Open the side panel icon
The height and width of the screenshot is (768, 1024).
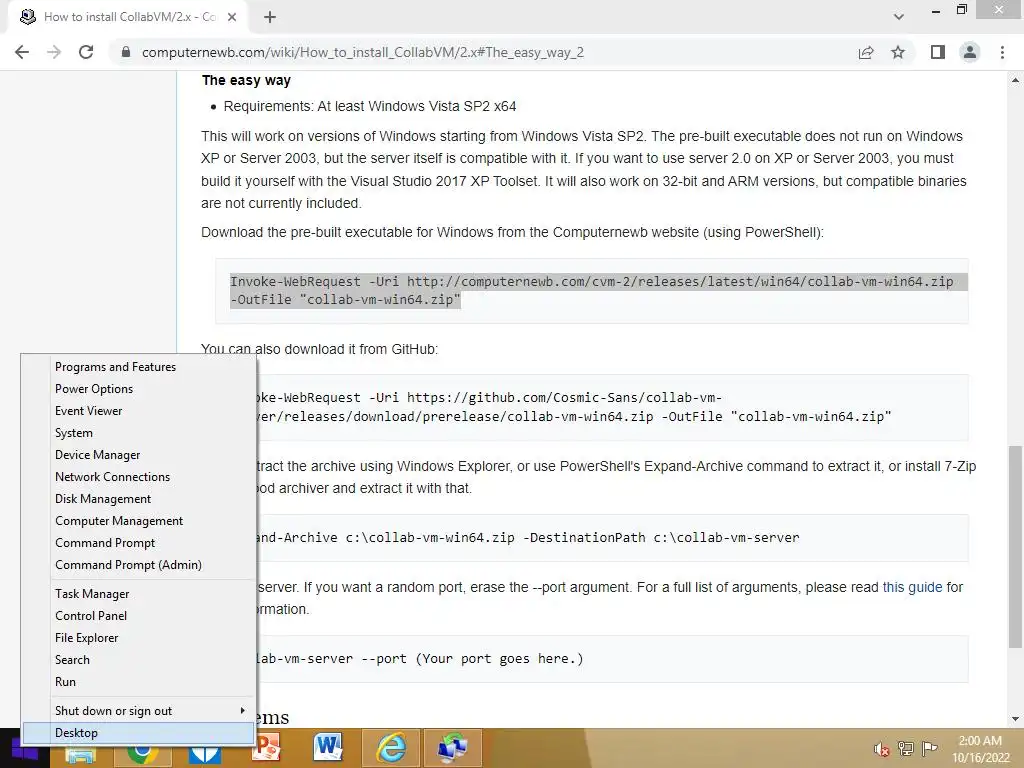(x=938, y=52)
